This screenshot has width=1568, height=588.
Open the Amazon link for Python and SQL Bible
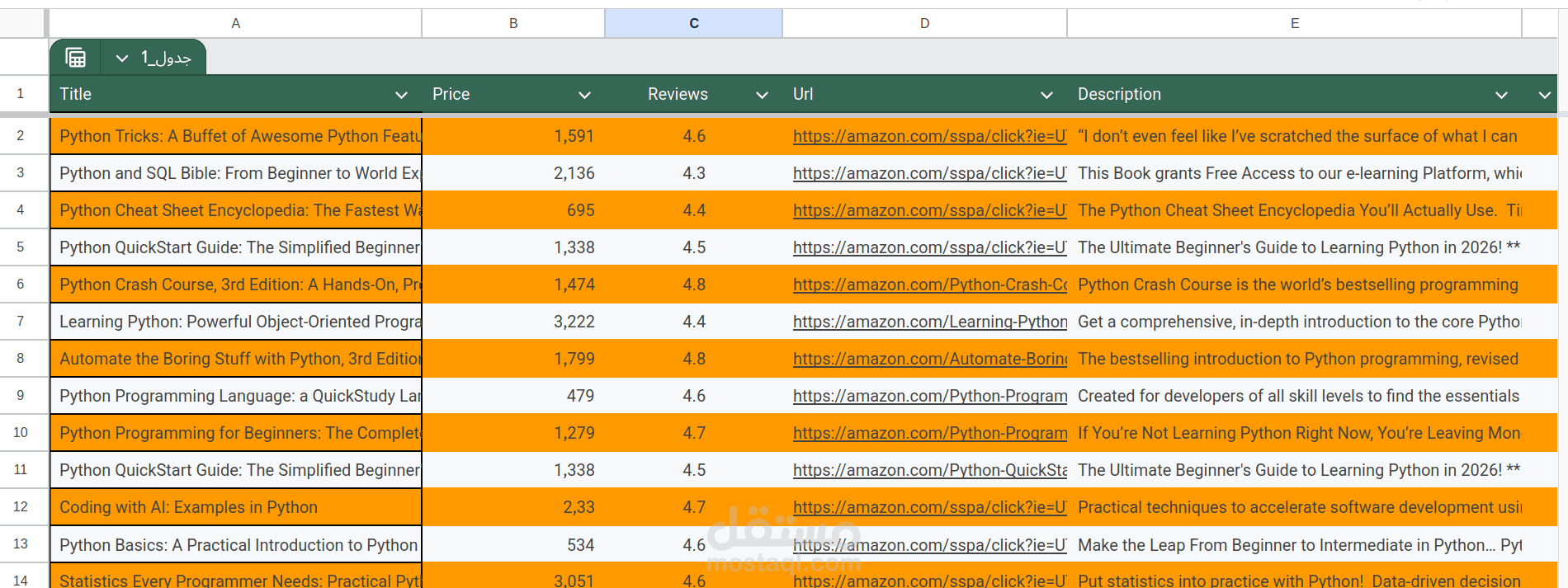coord(929,173)
